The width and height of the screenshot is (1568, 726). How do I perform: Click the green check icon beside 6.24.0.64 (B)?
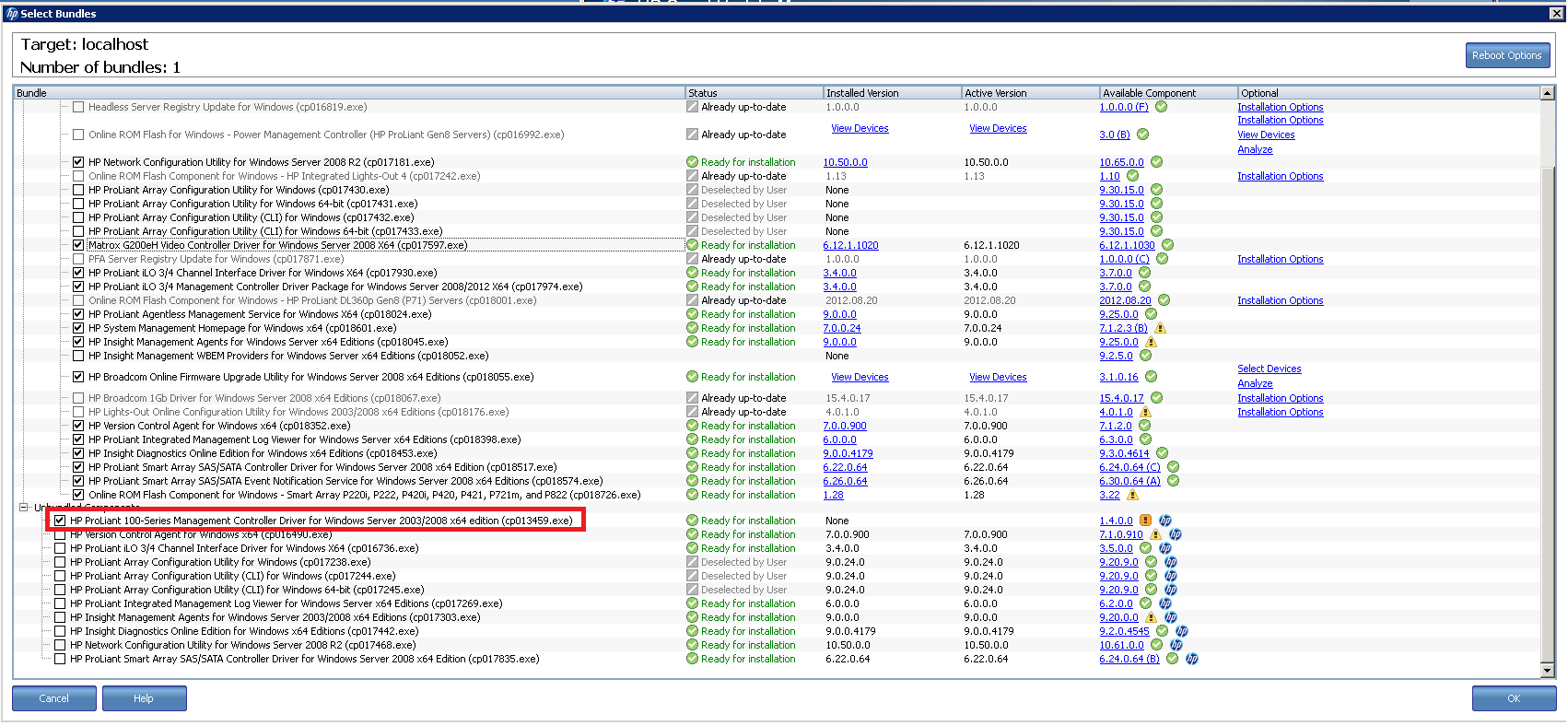1172,659
